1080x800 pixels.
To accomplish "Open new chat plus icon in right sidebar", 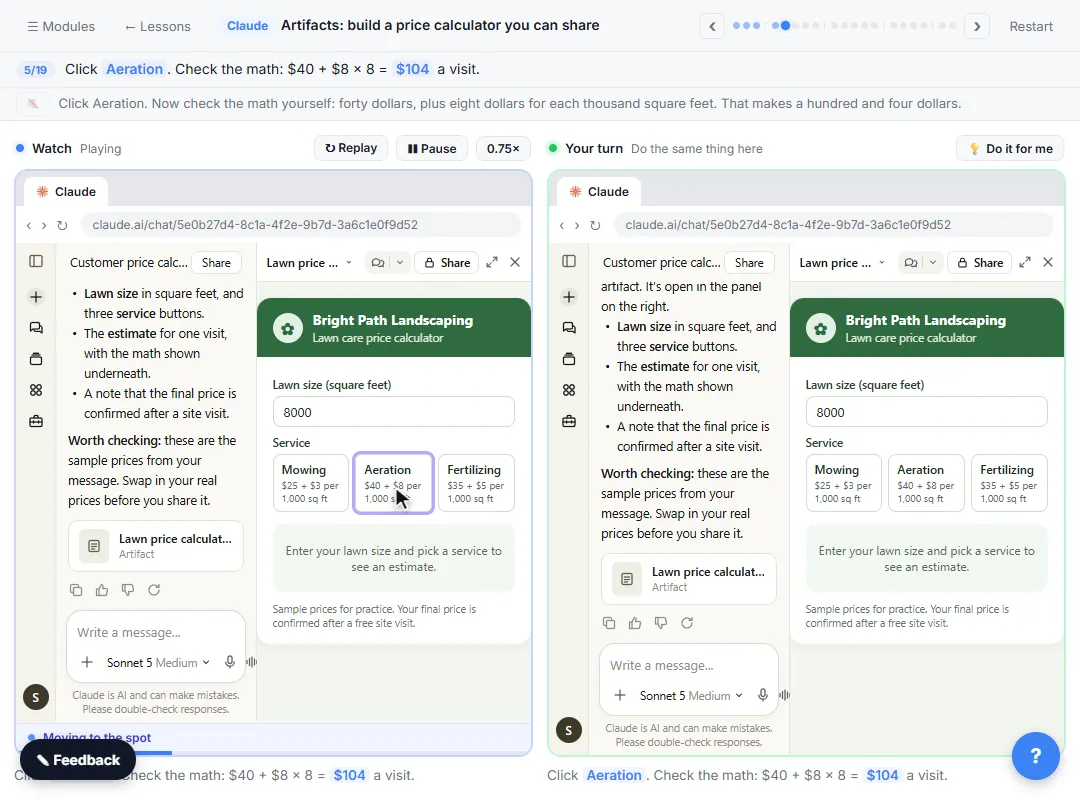I will tap(569, 297).
